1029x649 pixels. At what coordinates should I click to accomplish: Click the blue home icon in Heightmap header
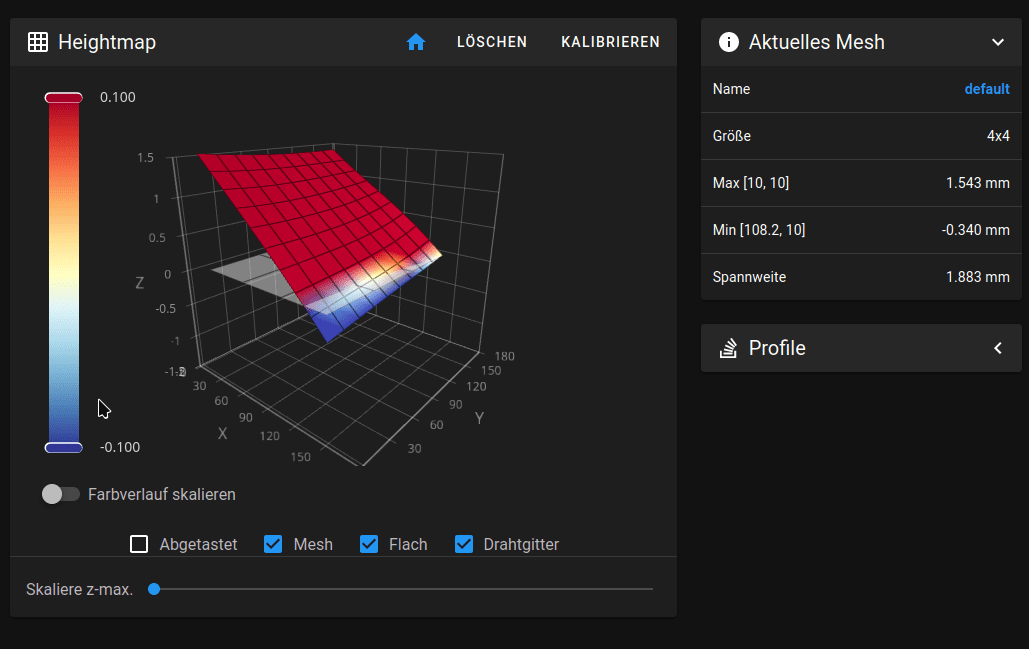[x=415, y=42]
